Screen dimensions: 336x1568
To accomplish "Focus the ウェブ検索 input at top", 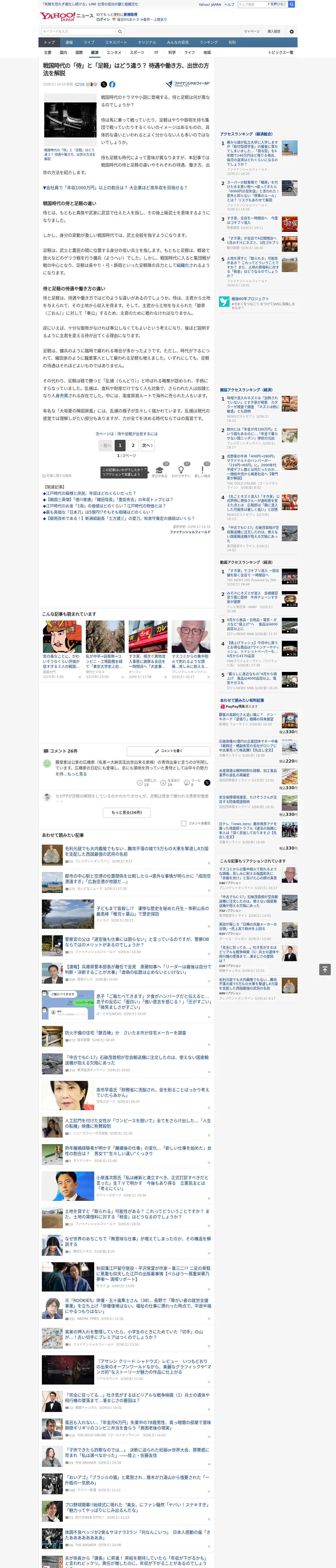I will (252, 4).
